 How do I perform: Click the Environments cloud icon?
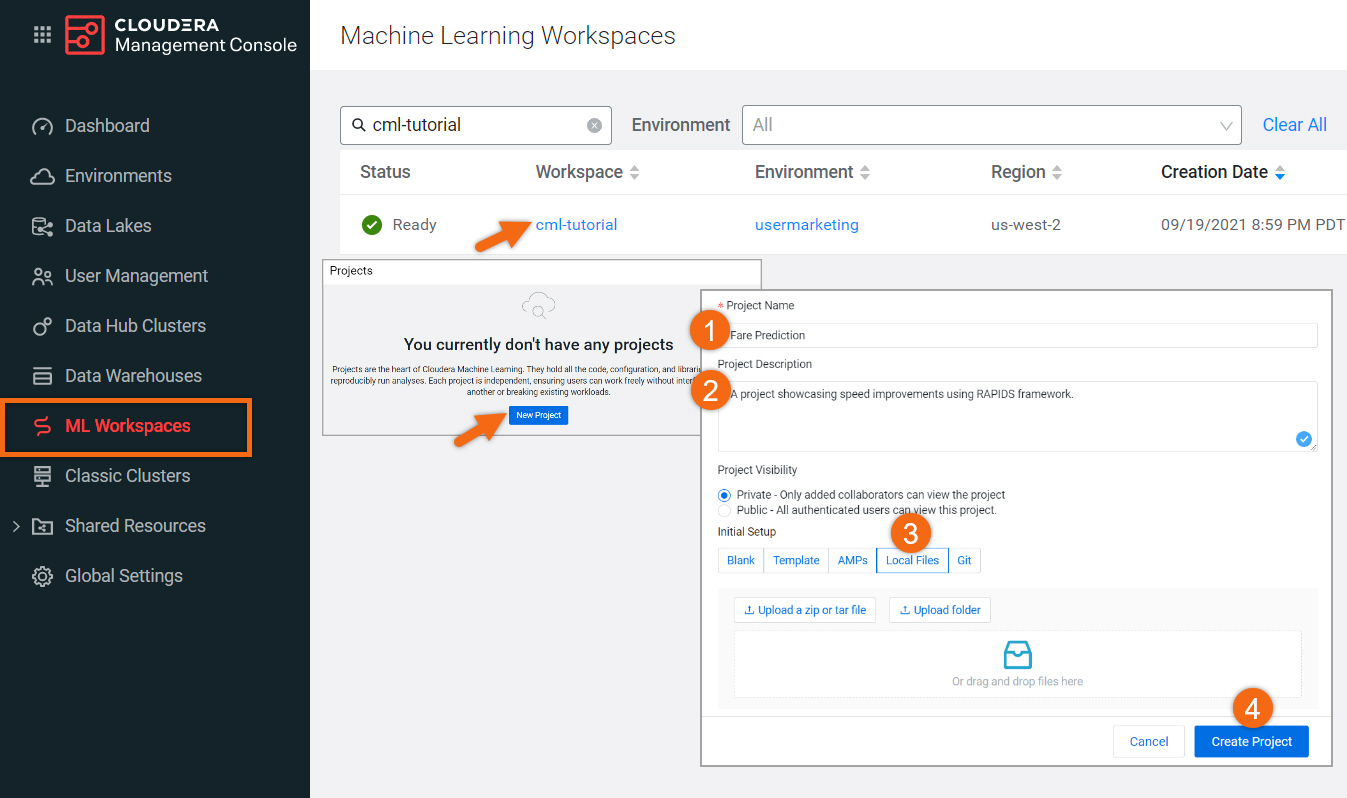pyautogui.click(x=42, y=176)
